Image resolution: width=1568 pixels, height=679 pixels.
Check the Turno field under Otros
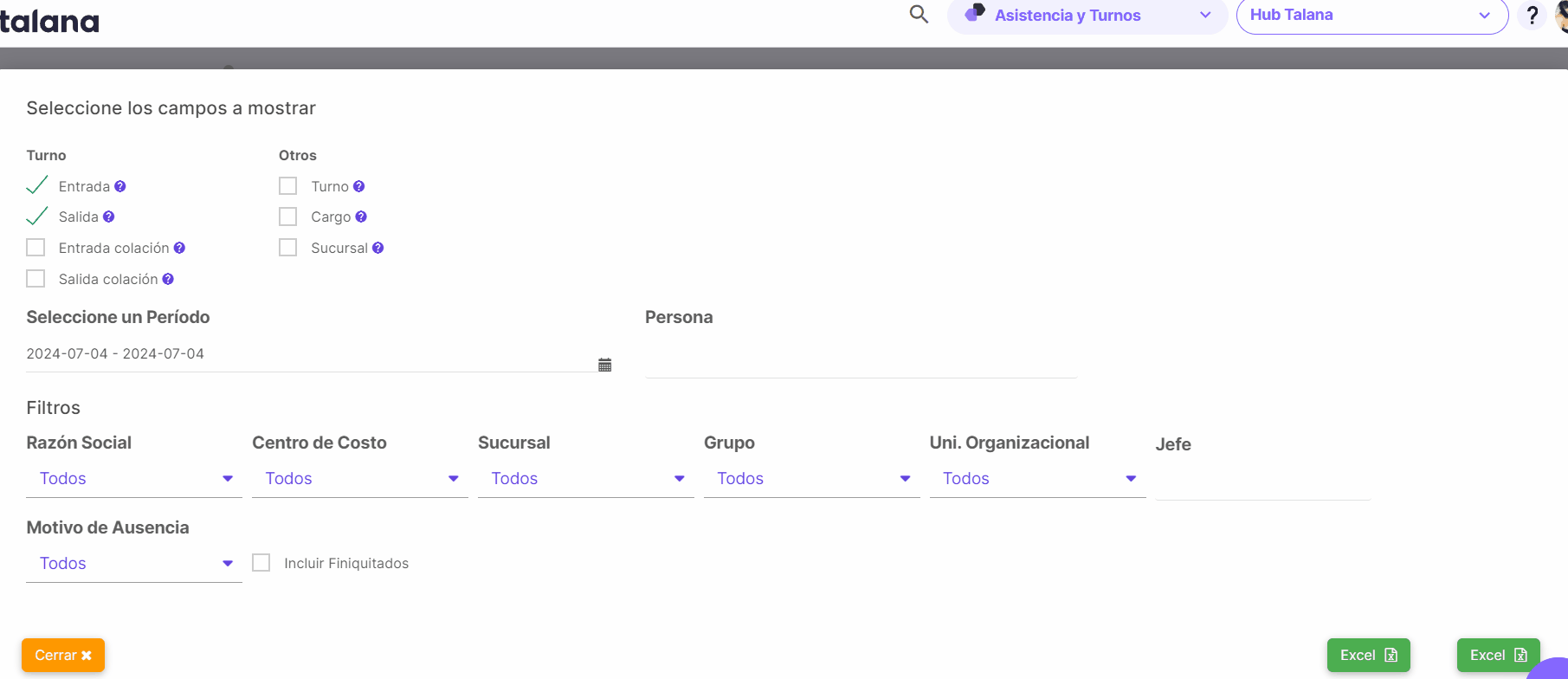[x=288, y=186]
